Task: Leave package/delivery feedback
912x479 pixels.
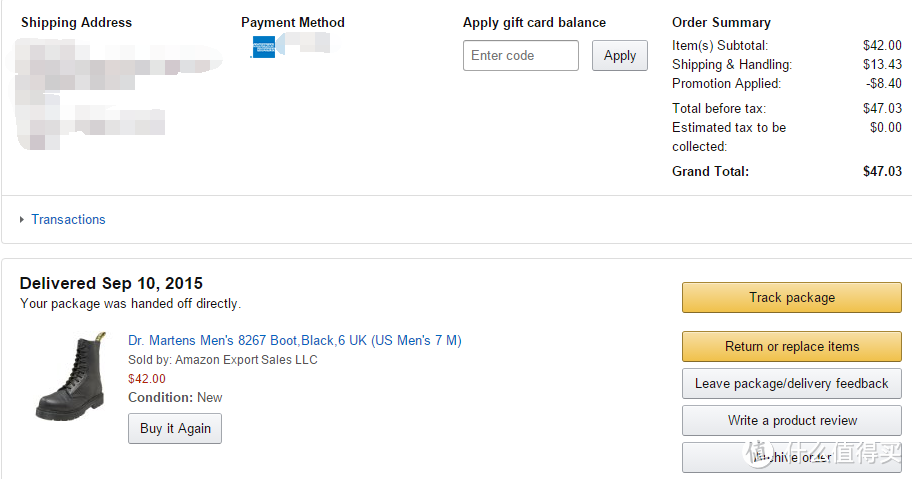Action: coord(792,384)
